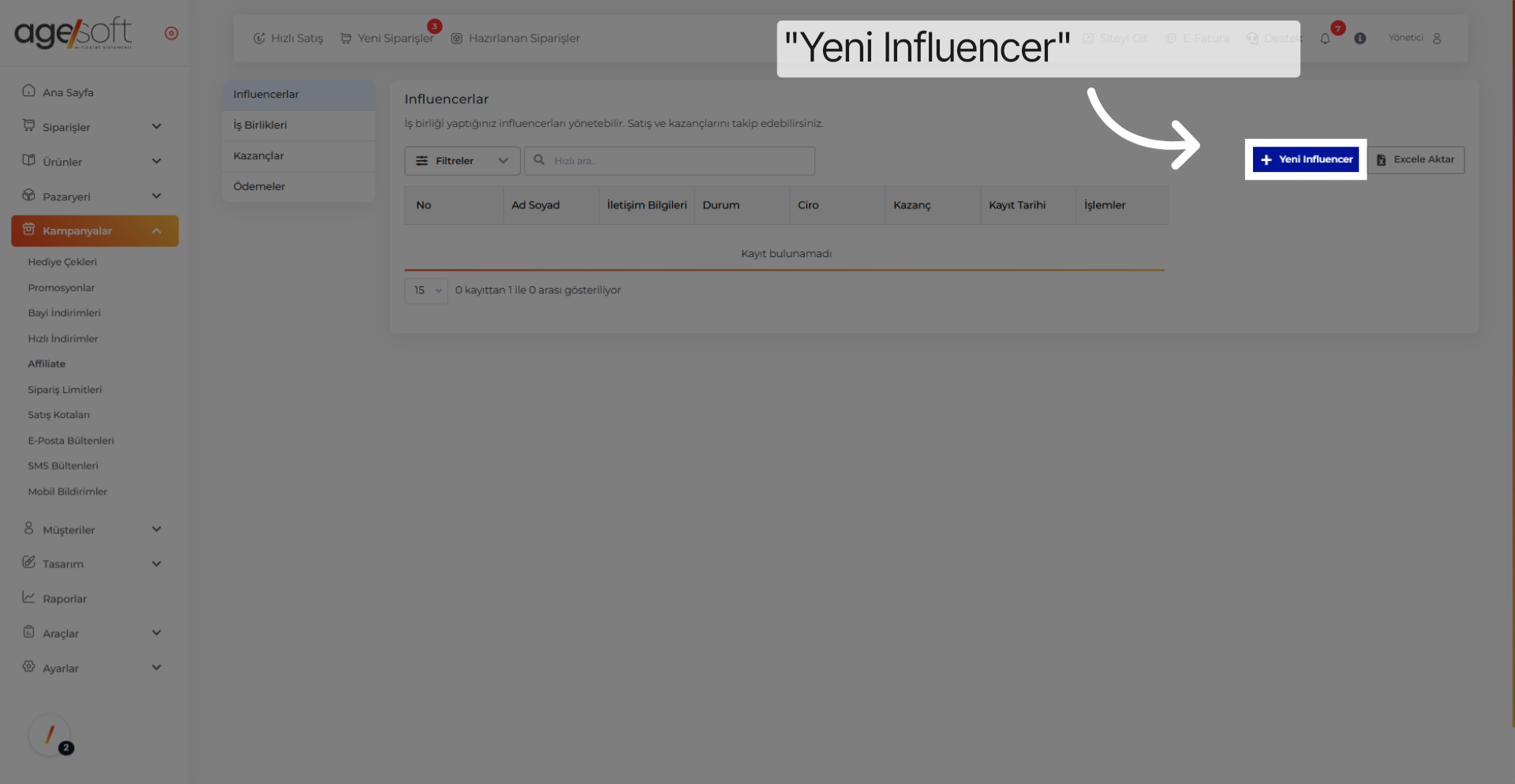Select Affiliate submenu item
Screen dimensions: 1515x784
pos(47,364)
